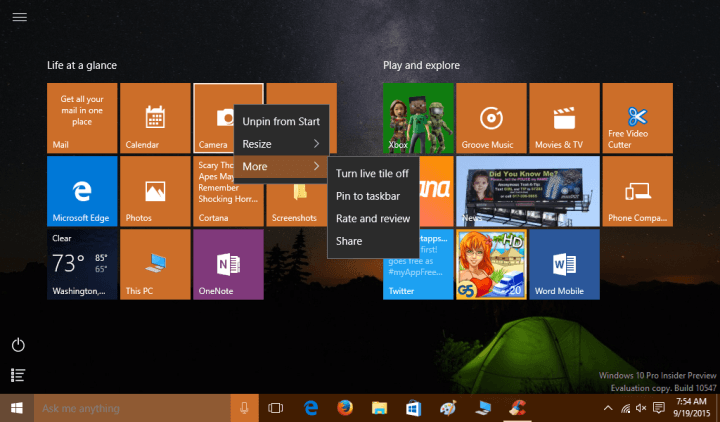
Task: Open the Photos tile
Action: click(155, 191)
